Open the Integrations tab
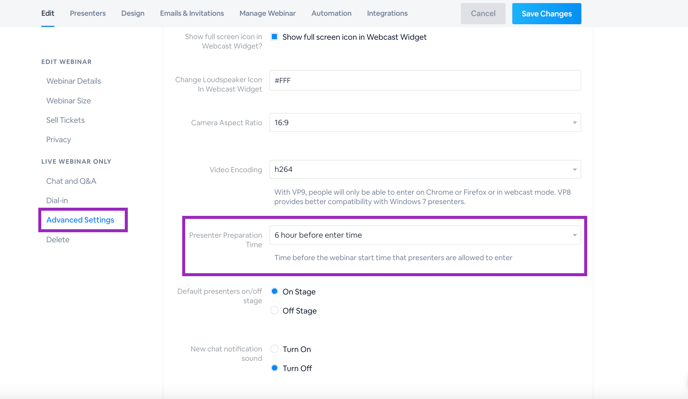Image resolution: width=688 pixels, height=399 pixels. coord(387,13)
